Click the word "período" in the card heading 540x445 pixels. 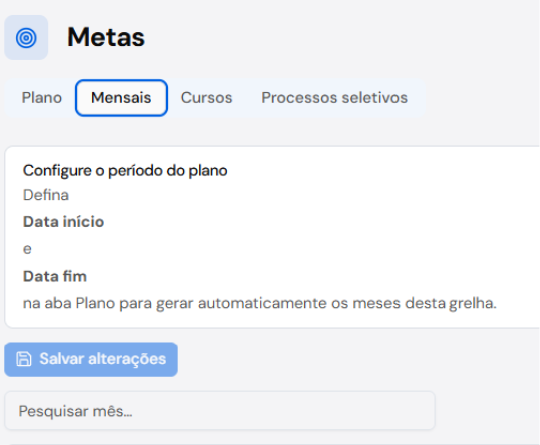click(x=136, y=171)
